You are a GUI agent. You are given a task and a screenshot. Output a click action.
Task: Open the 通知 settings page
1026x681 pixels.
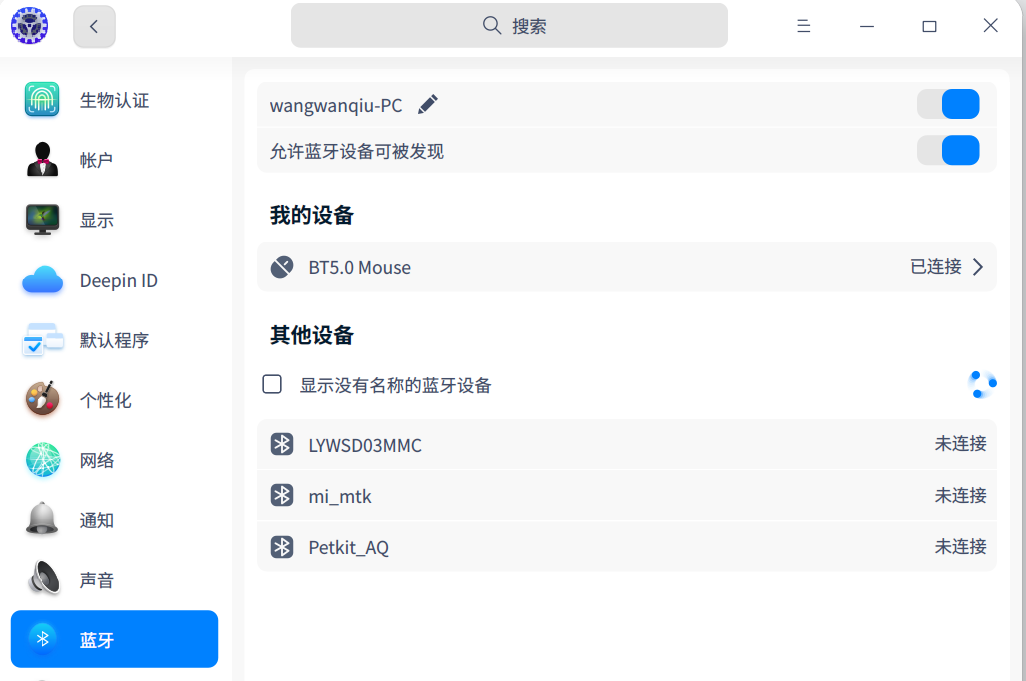pos(115,521)
